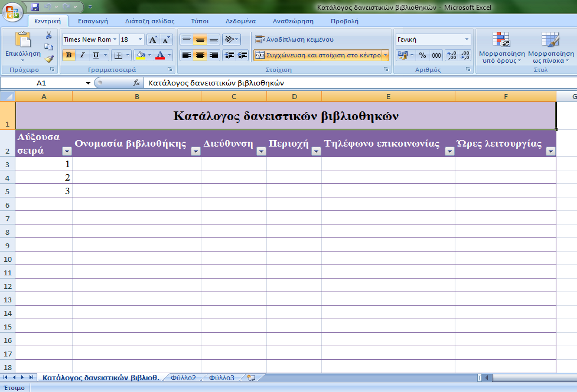Cut selection with scissors icon
This screenshot has height=392, width=577.
49,35
